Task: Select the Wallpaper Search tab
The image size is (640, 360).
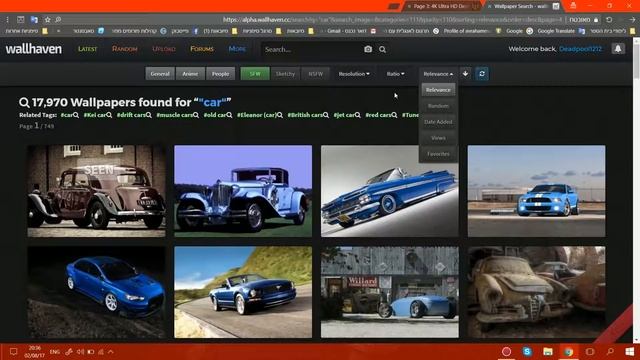Action: [522, 6]
